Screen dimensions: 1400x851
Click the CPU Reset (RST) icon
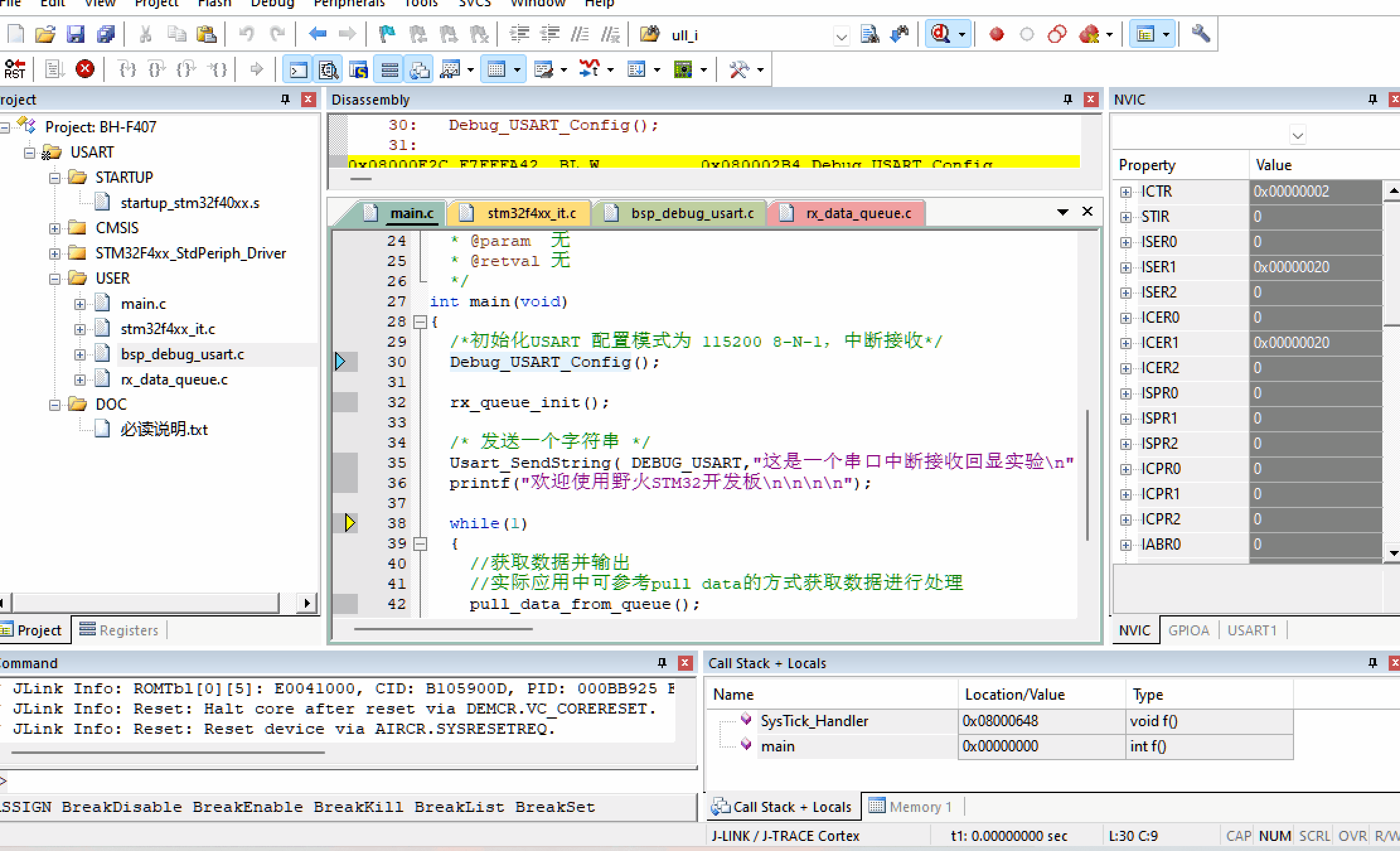pos(14,69)
